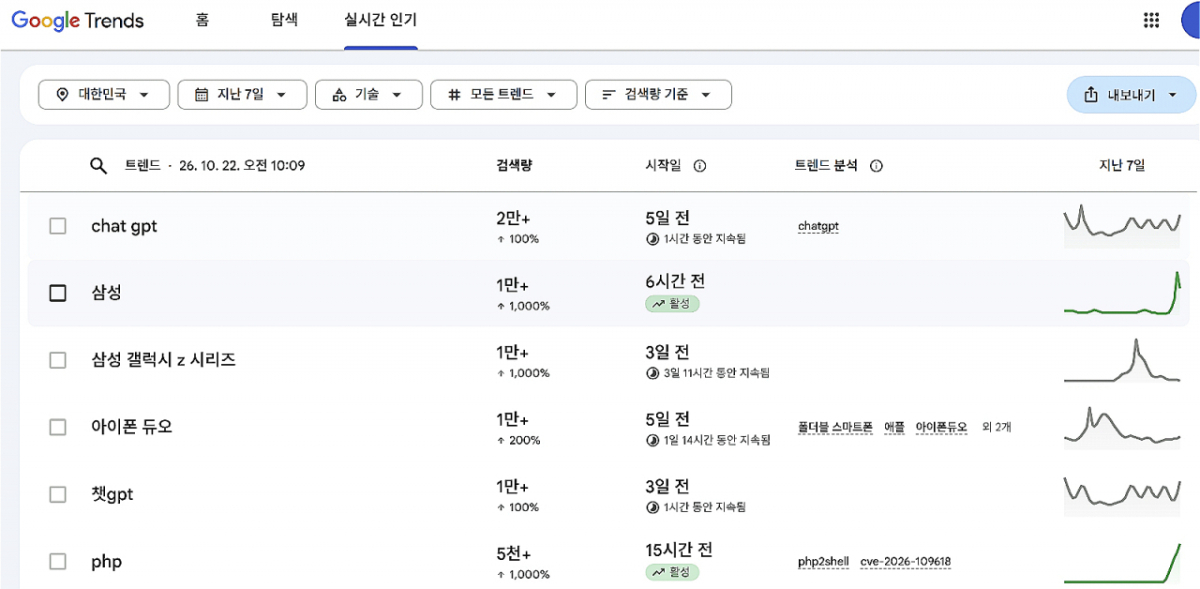Go to the 홈 tab

(202, 20)
